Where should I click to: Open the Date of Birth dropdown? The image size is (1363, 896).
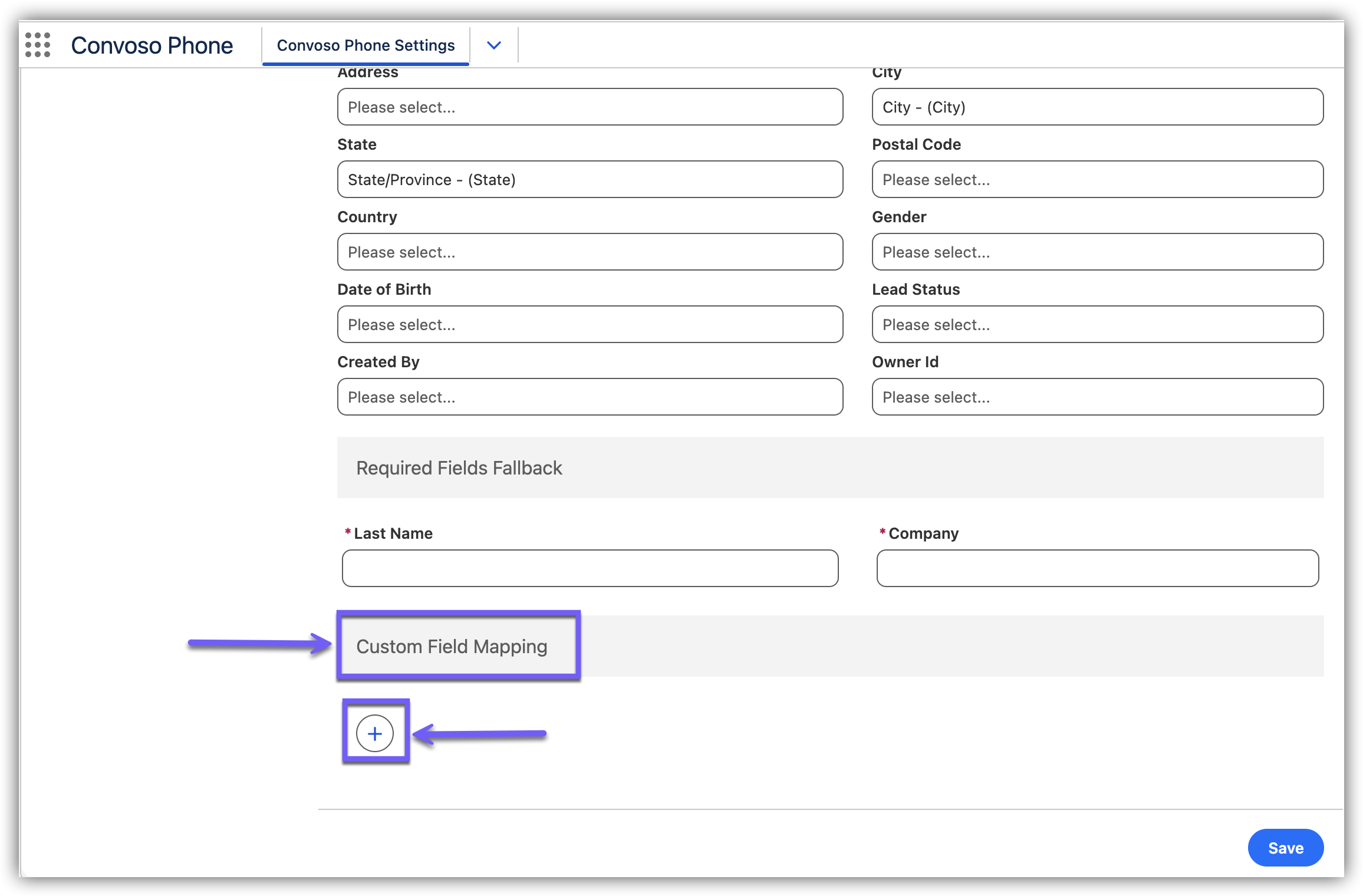click(590, 324)
